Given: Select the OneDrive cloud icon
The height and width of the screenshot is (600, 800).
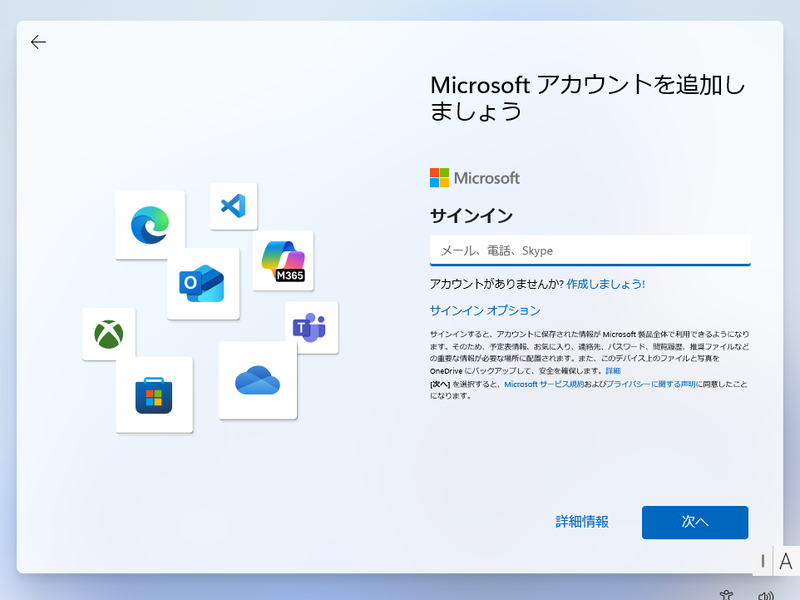Looking at the screenshot, I should coord(260,378).
